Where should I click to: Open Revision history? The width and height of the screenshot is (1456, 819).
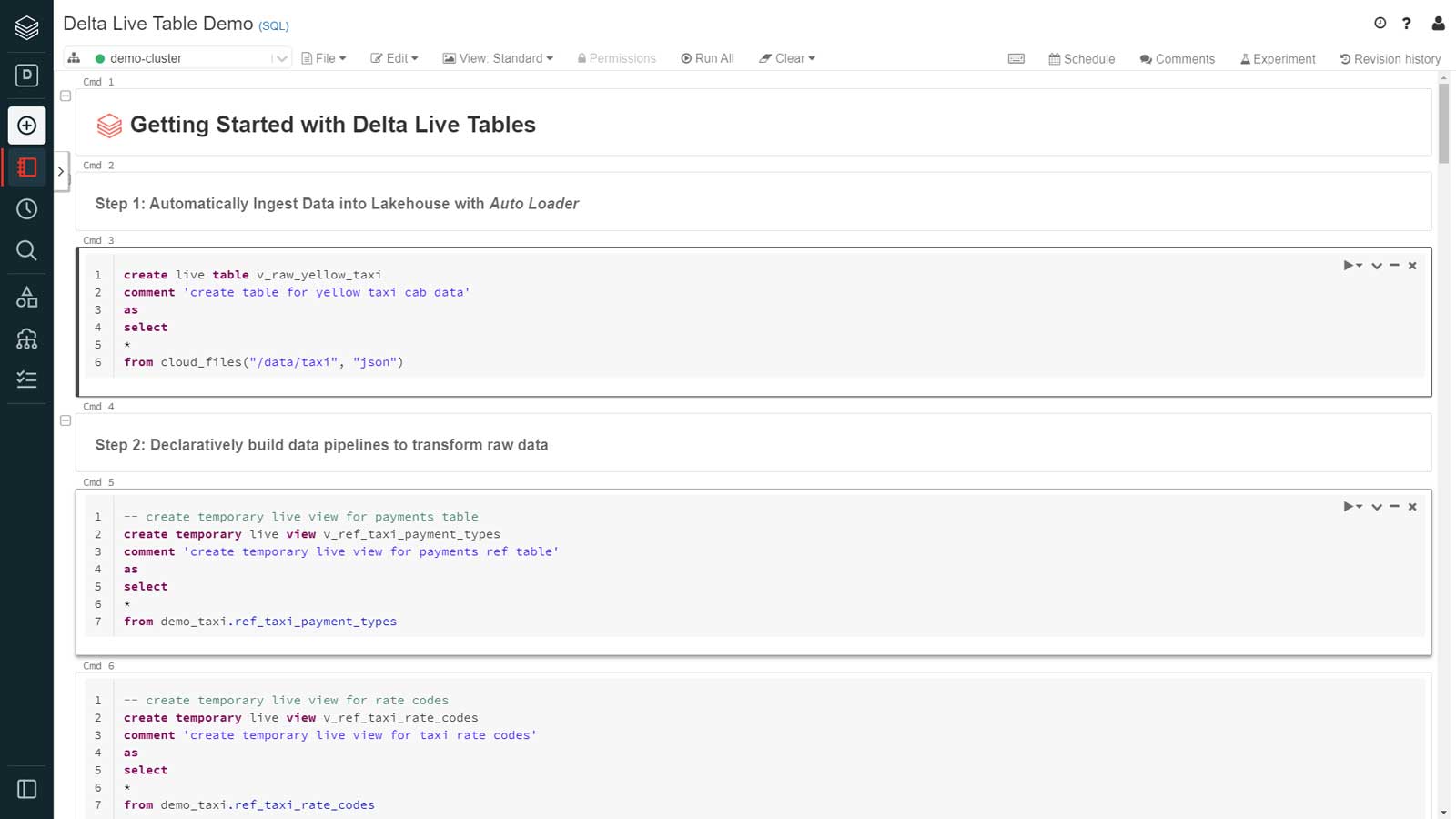(1390, 59)
